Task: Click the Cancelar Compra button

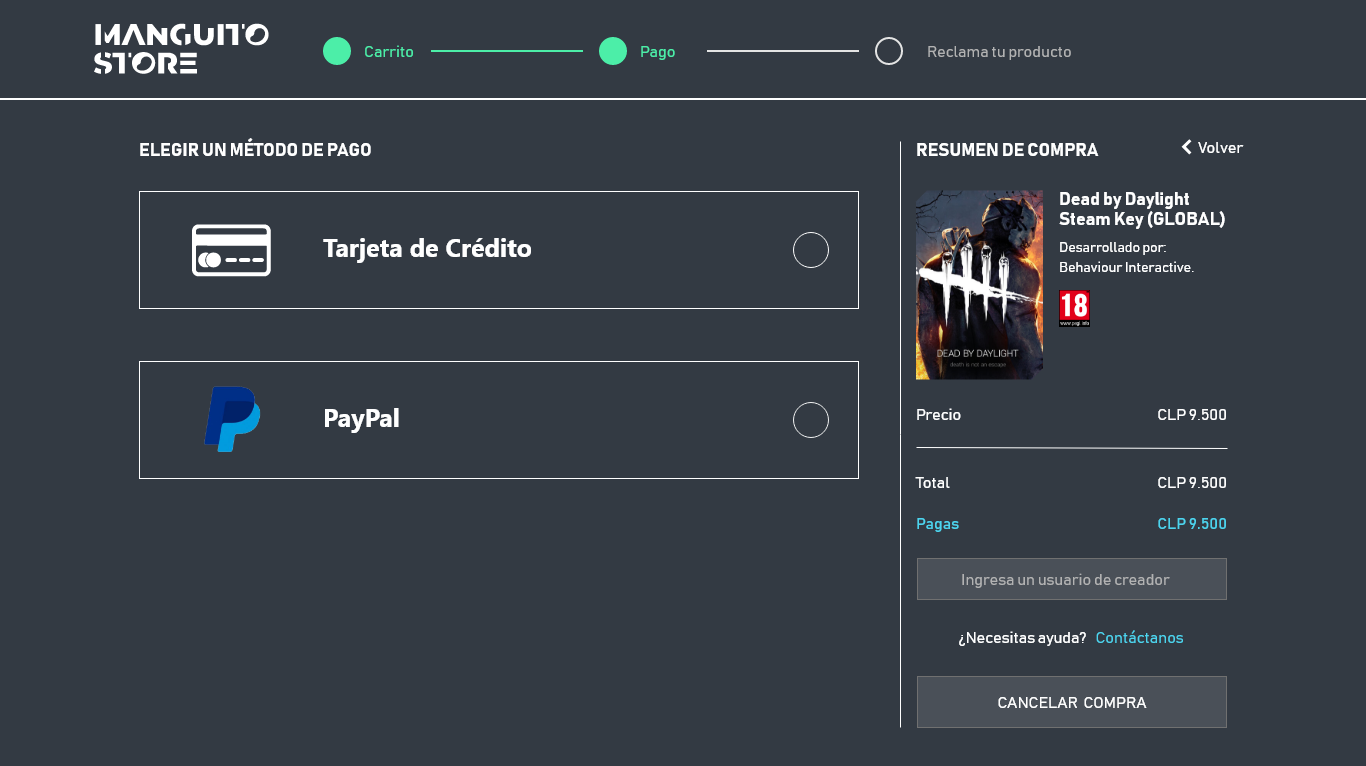Action: click(1072, 702)
